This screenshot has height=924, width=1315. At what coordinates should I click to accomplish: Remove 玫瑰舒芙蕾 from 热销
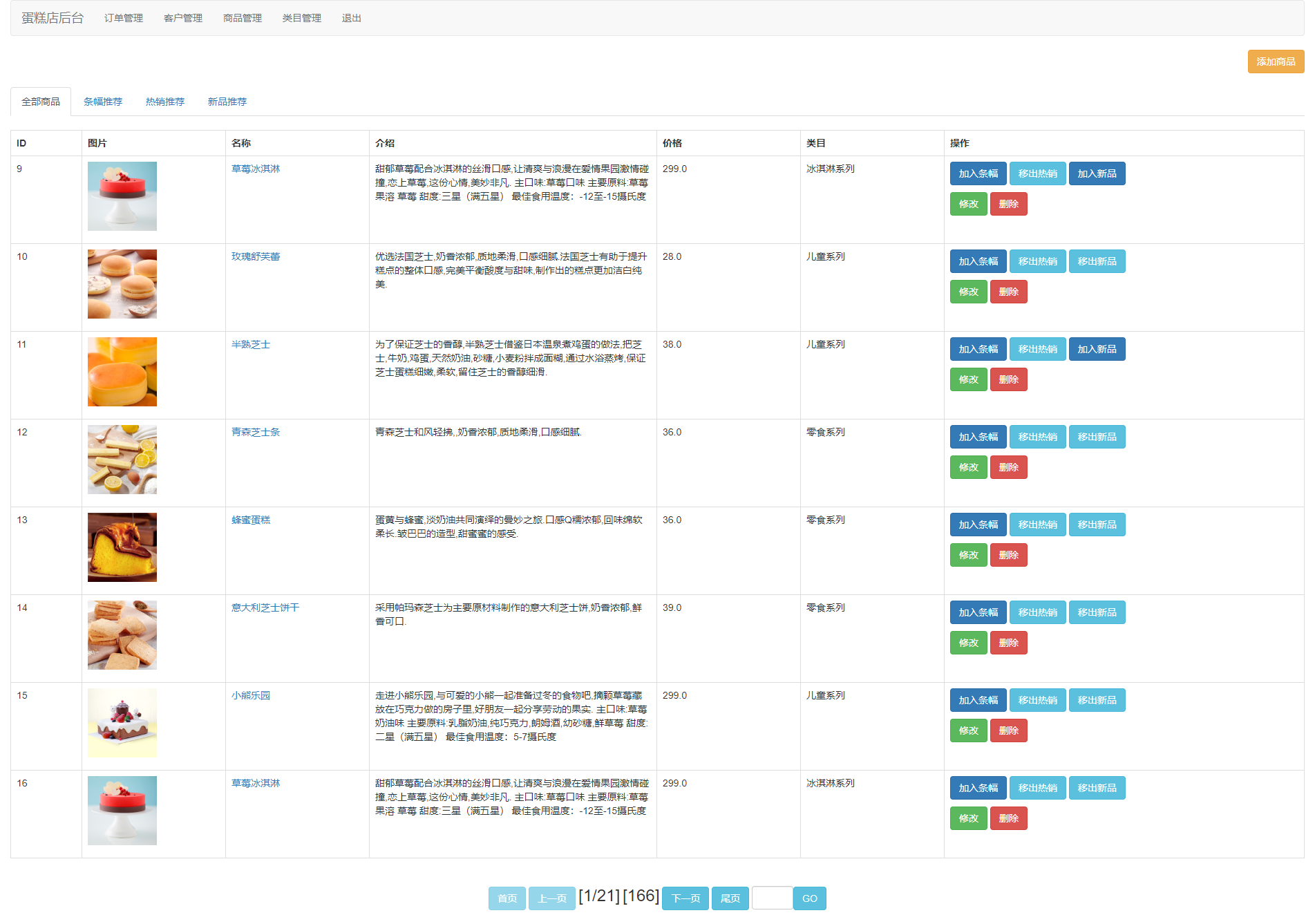1037,261
